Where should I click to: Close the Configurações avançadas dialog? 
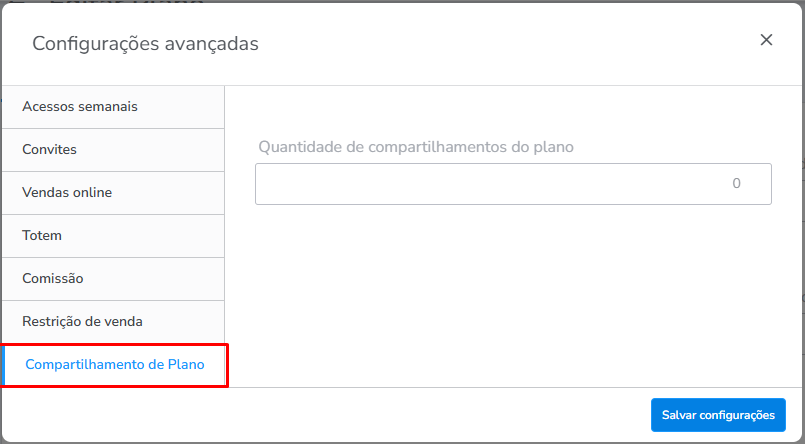click(767, 40)
